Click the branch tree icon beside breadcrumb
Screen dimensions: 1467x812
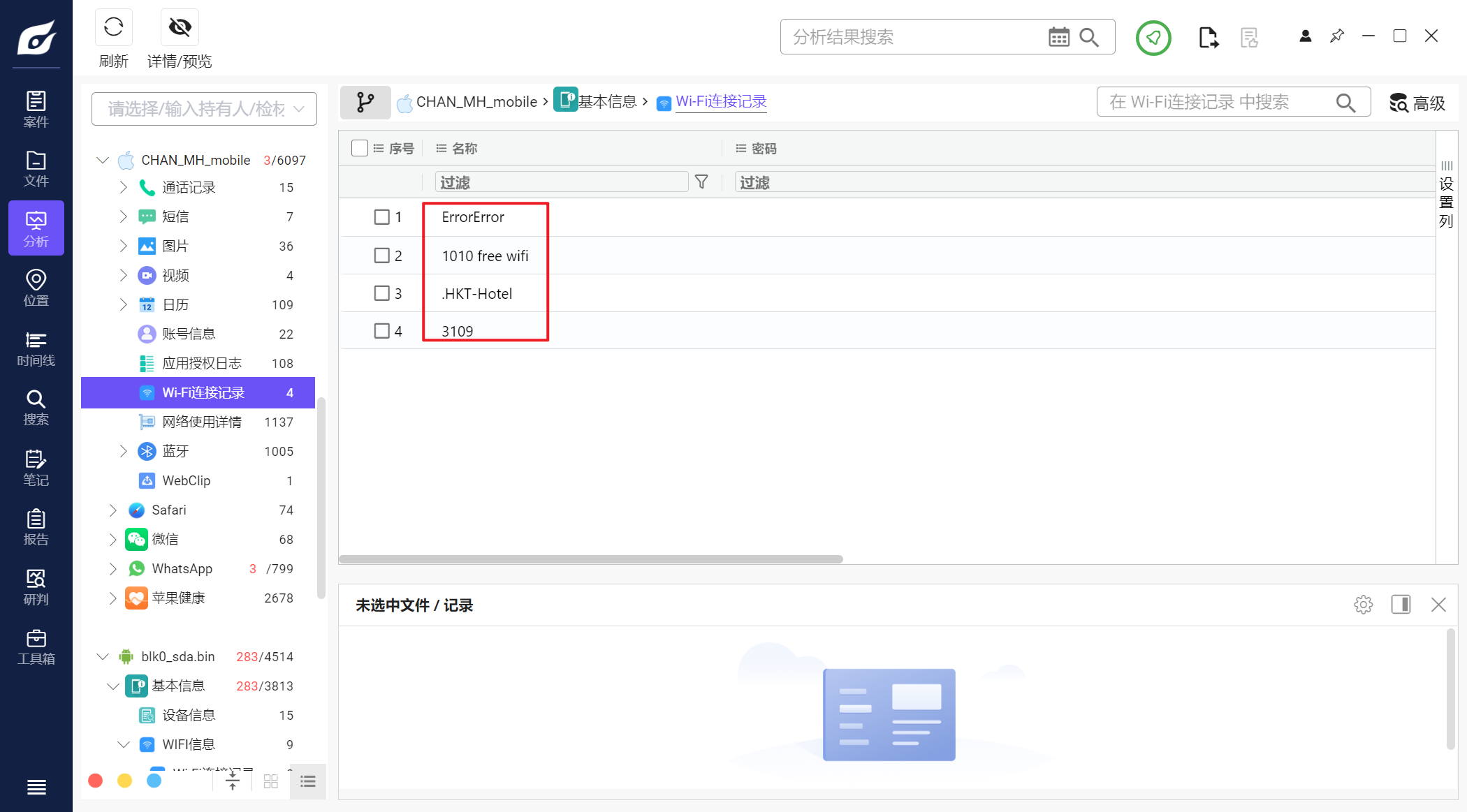(365, 103)
